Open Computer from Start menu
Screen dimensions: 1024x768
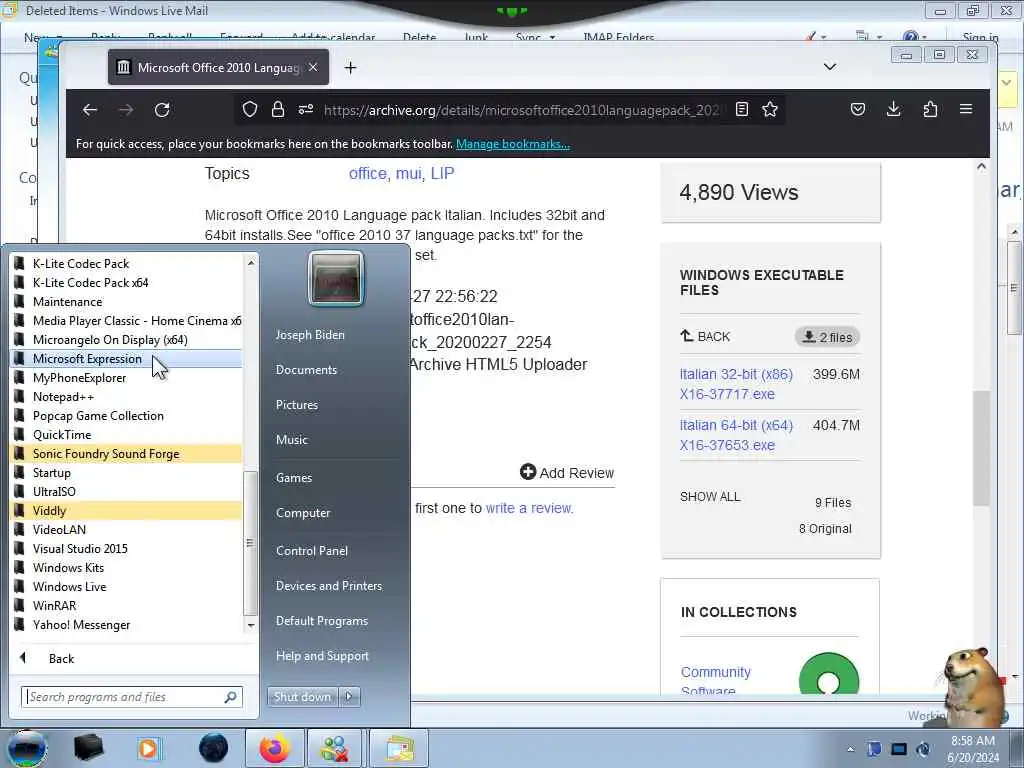pos(303,513)
